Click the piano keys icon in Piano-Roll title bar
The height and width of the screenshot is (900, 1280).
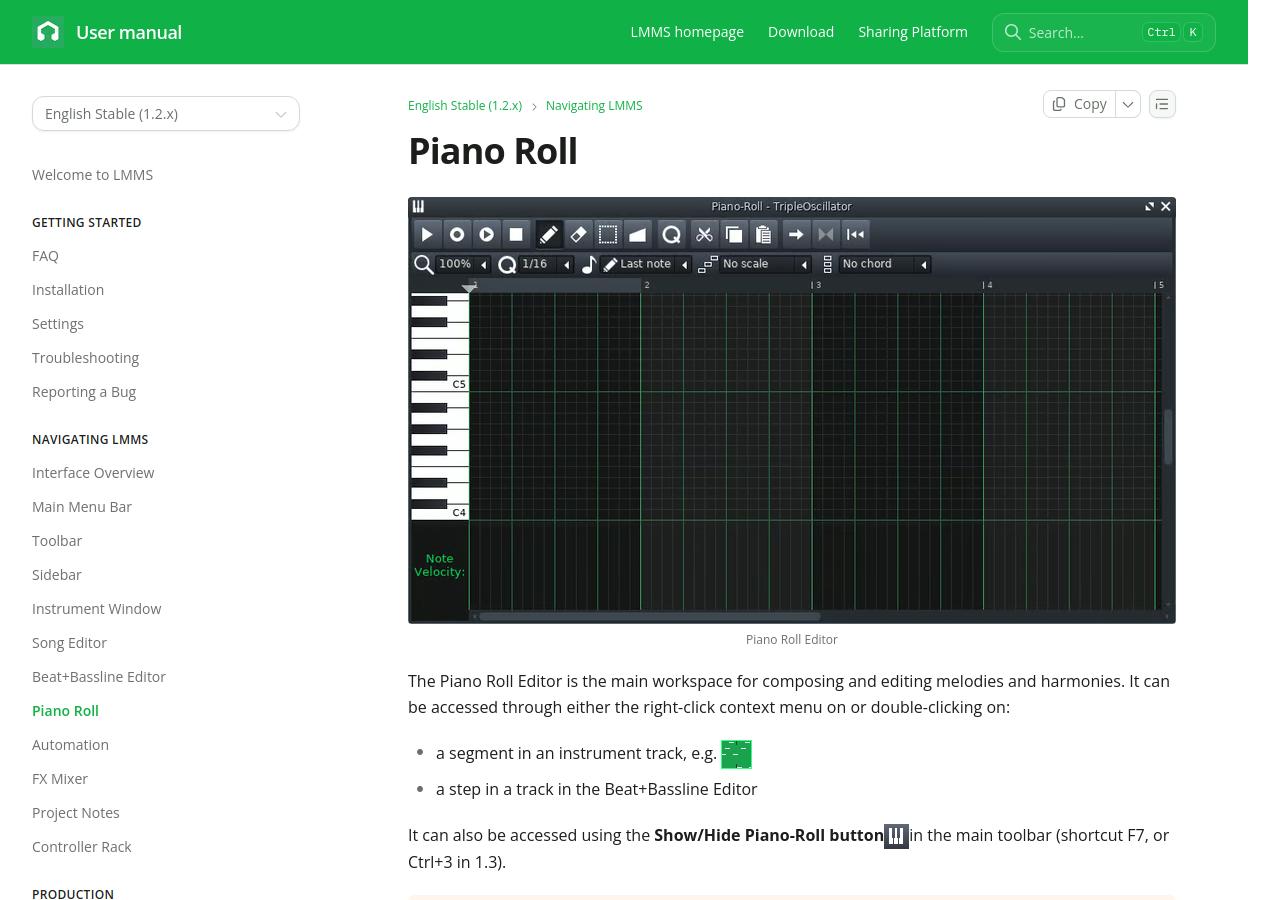(419, 206)
